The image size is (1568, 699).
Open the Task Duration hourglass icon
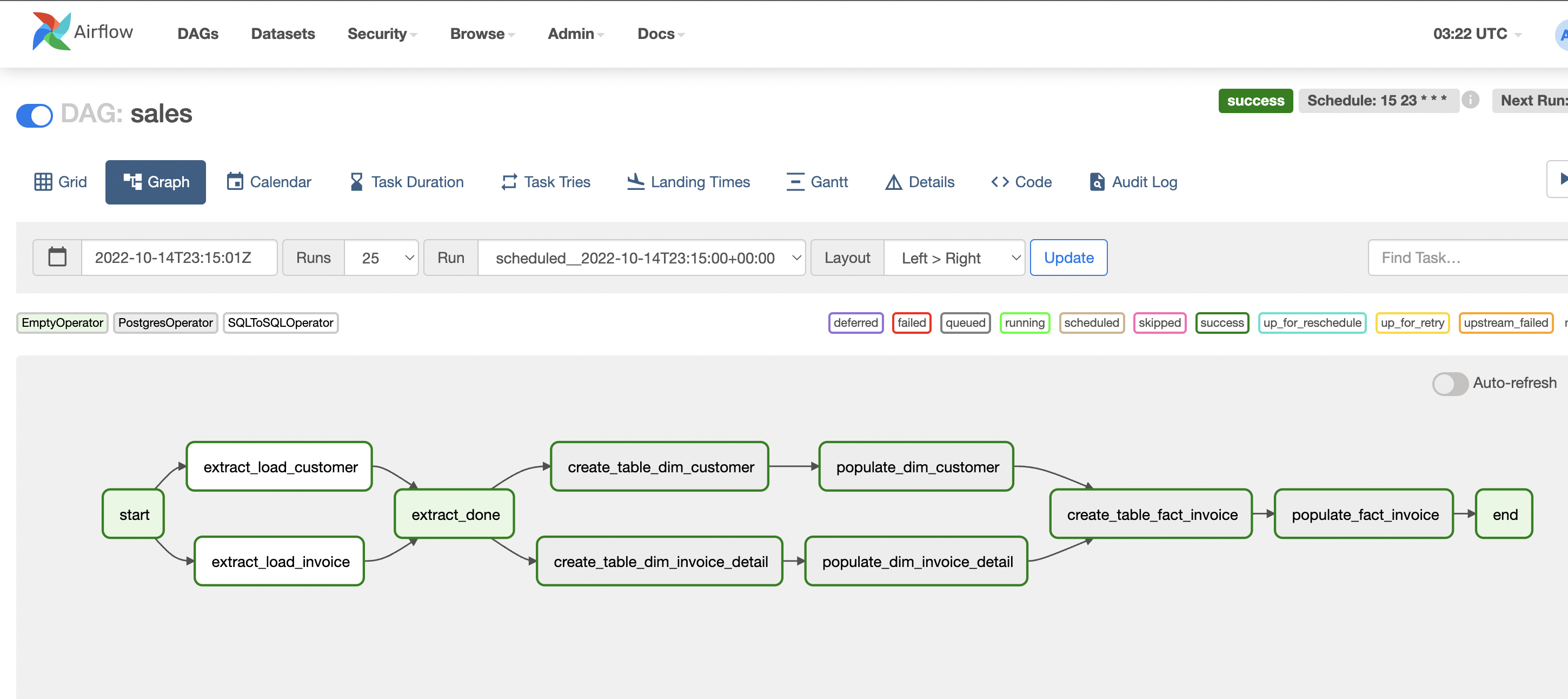(x=357, y=182)
